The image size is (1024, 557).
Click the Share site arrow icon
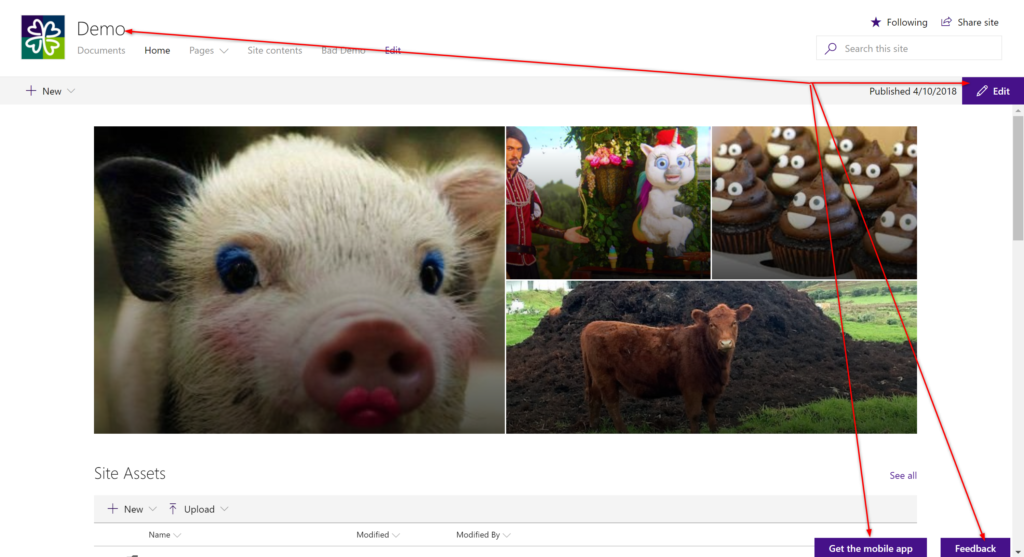[x=946, y=22]
